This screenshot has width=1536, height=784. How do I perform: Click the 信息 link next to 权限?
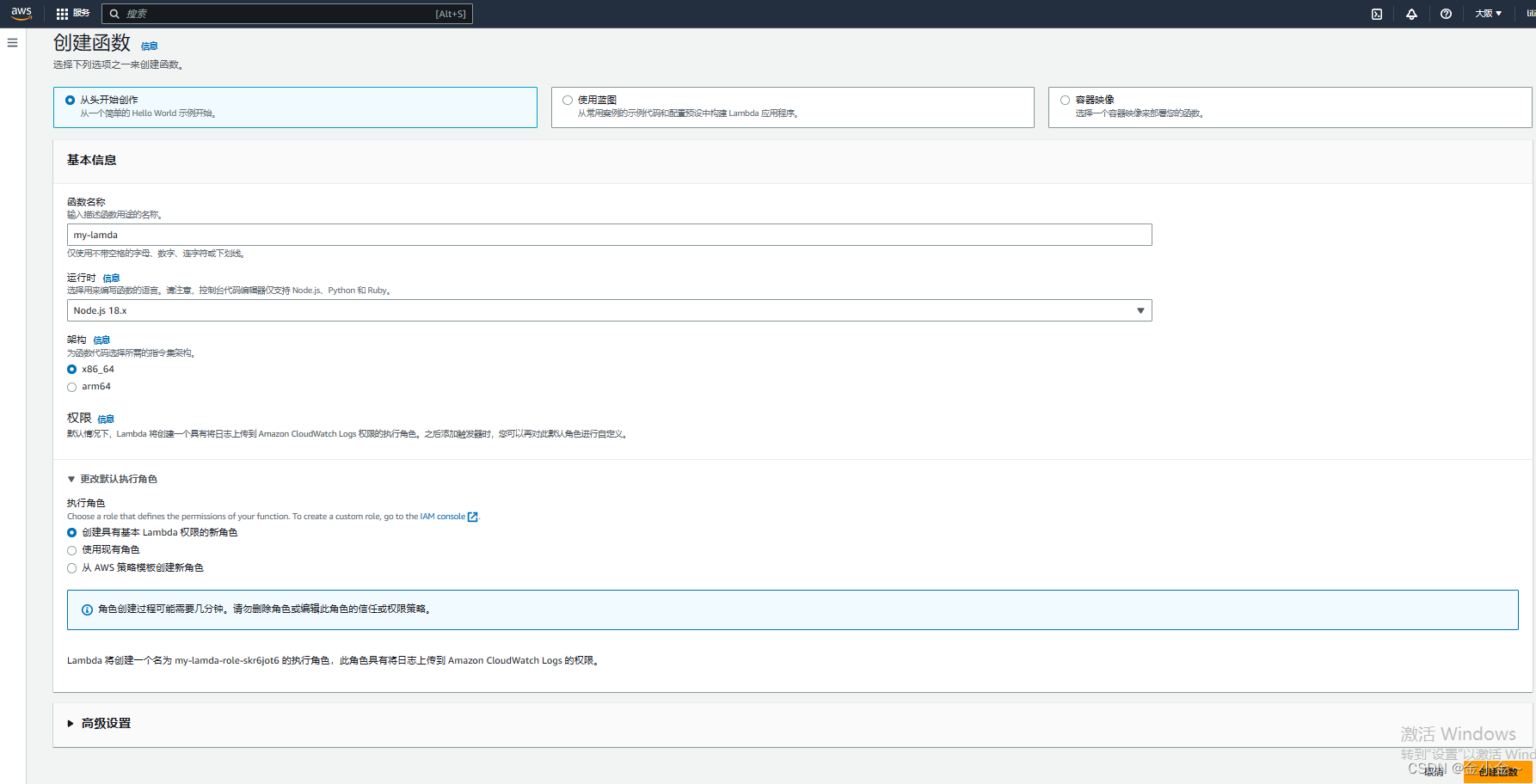[106, 420]
